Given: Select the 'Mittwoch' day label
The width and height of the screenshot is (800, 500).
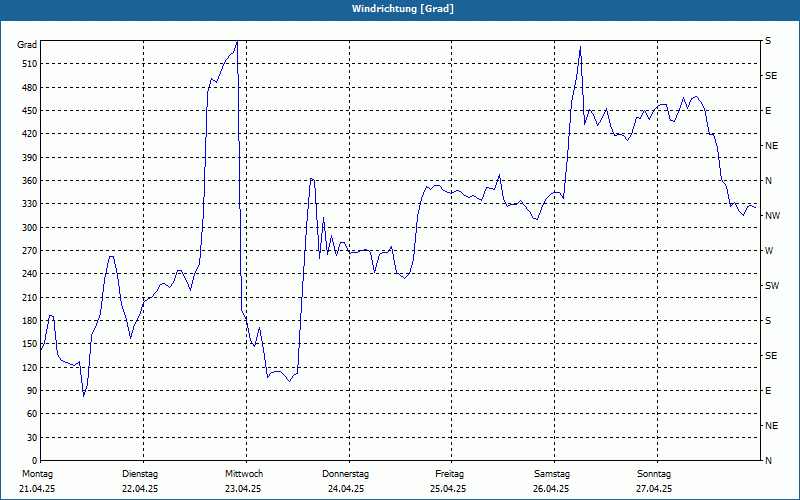Looking at the screenshot, I should [244, 474].
